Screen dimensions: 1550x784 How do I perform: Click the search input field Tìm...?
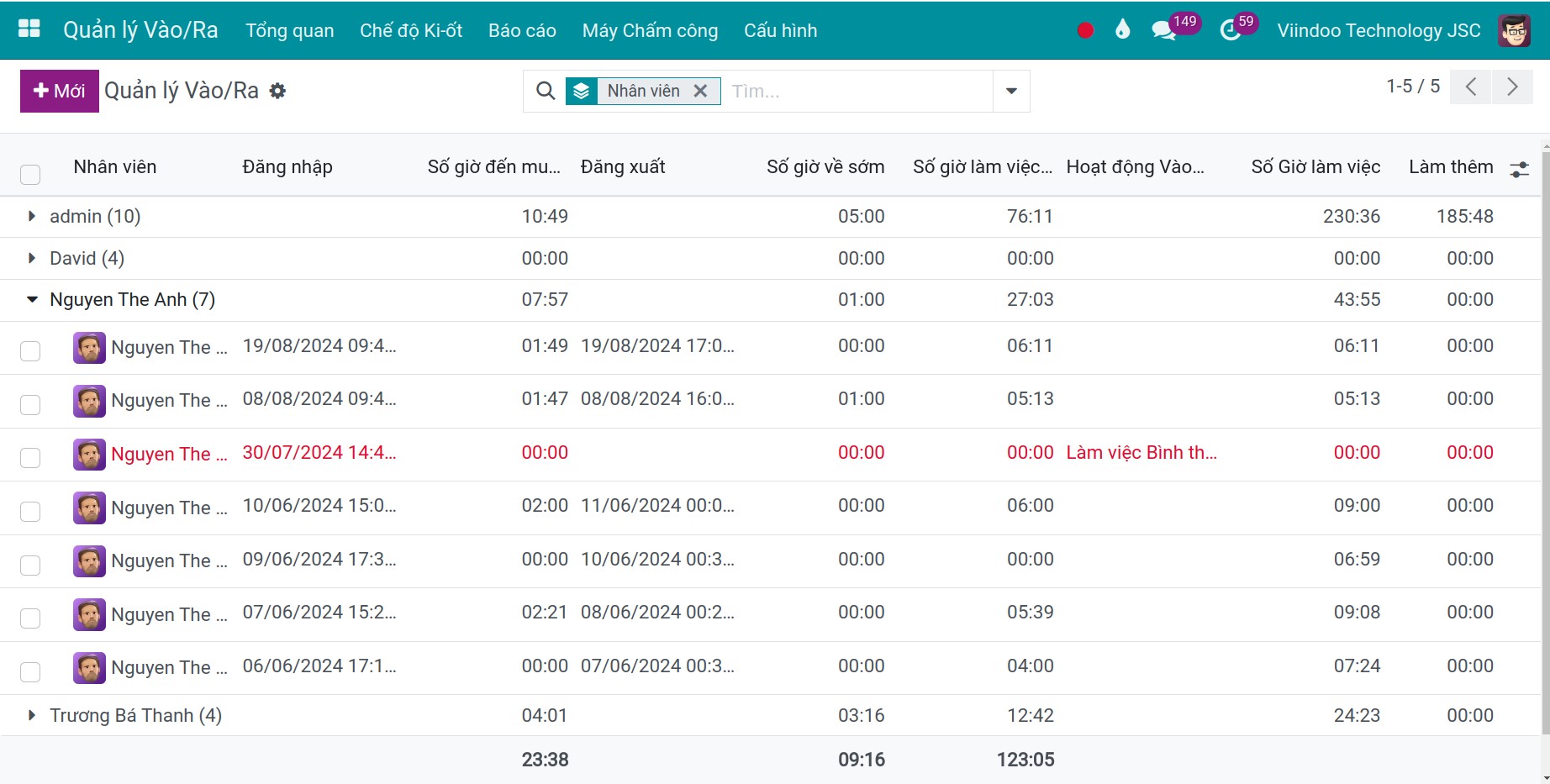[857, 91]
